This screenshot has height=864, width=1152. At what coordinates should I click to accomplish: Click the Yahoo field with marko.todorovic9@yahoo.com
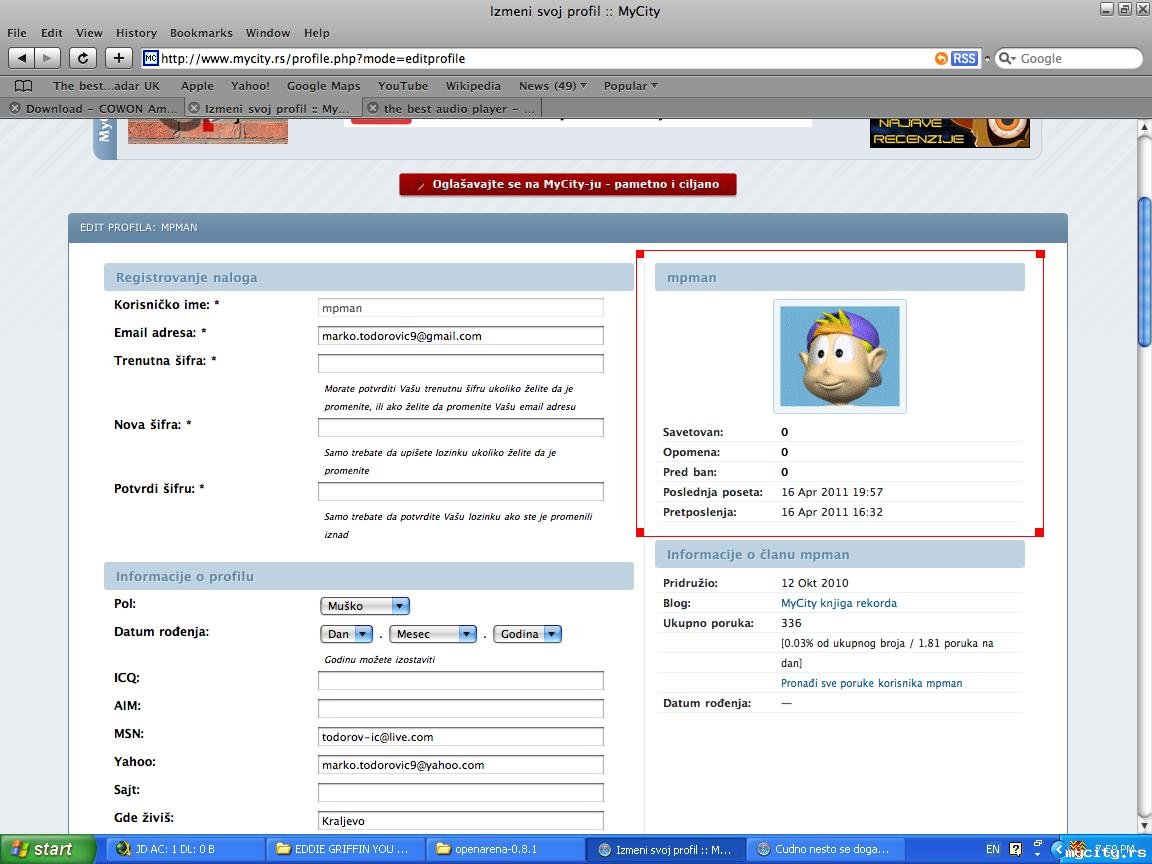click(x=461, y=765)
